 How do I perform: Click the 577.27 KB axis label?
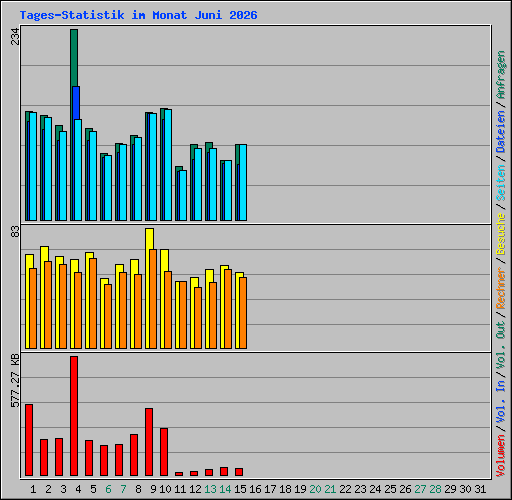[x=15, y=381]
